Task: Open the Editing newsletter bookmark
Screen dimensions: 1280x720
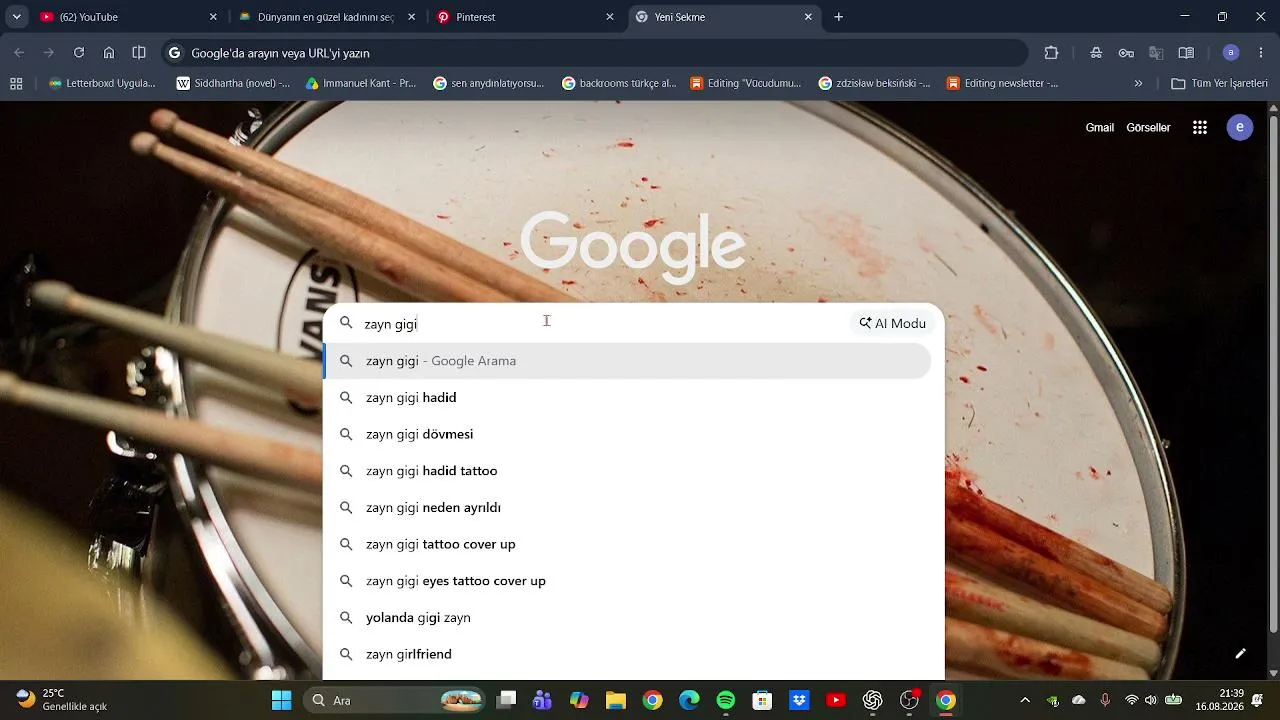Action: (1003, 84)
